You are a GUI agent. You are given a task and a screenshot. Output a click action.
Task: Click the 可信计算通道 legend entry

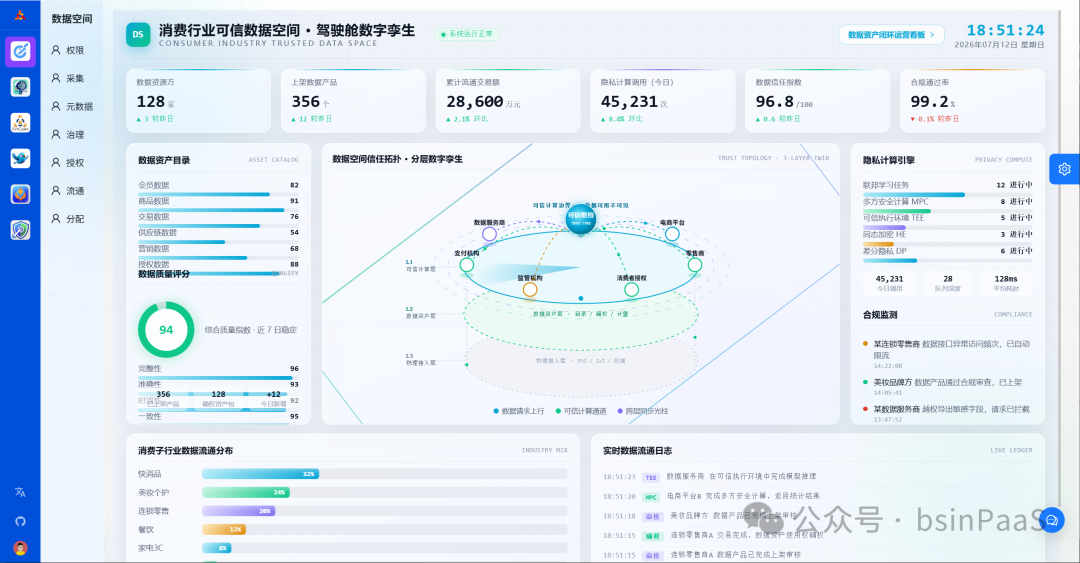(581, 411)
